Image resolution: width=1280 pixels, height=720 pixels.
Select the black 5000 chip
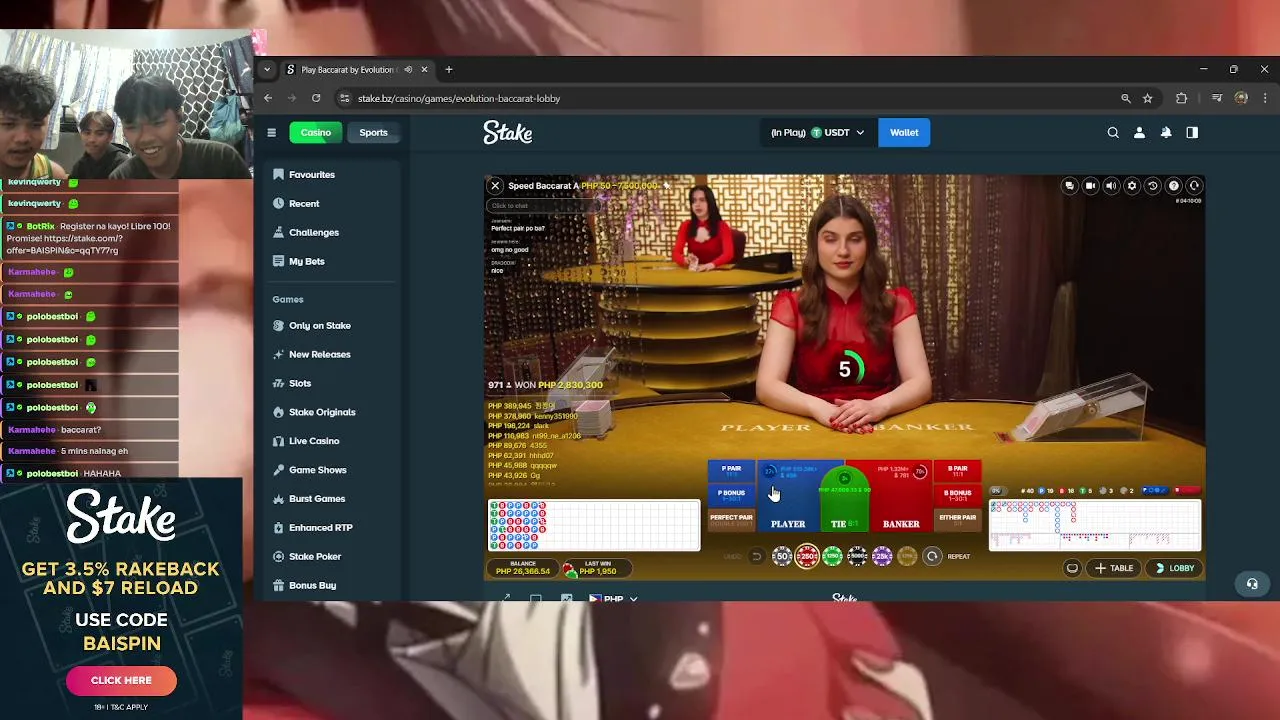pos(857,556)
